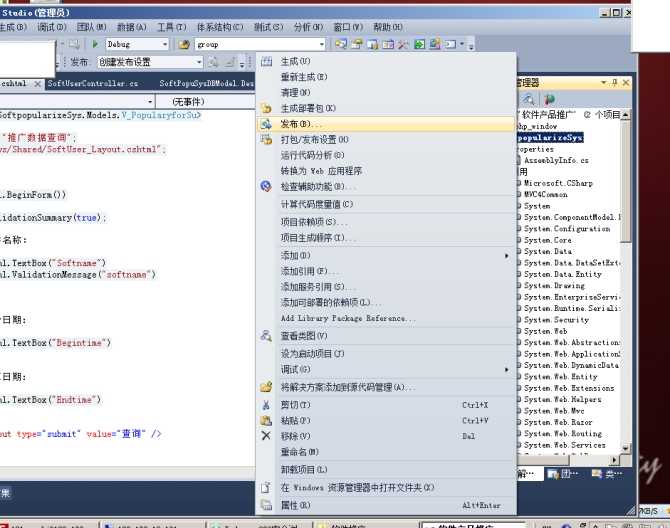Click the Build icon in the context menu
The width and height of the screenshot is (670, 528).
click(x=266, y=62)
